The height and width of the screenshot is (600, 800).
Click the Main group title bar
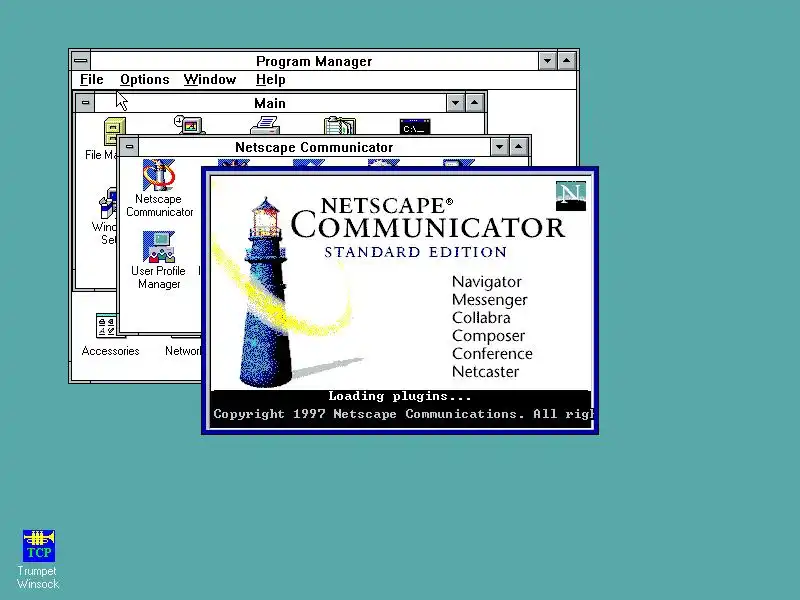point(270,103)
